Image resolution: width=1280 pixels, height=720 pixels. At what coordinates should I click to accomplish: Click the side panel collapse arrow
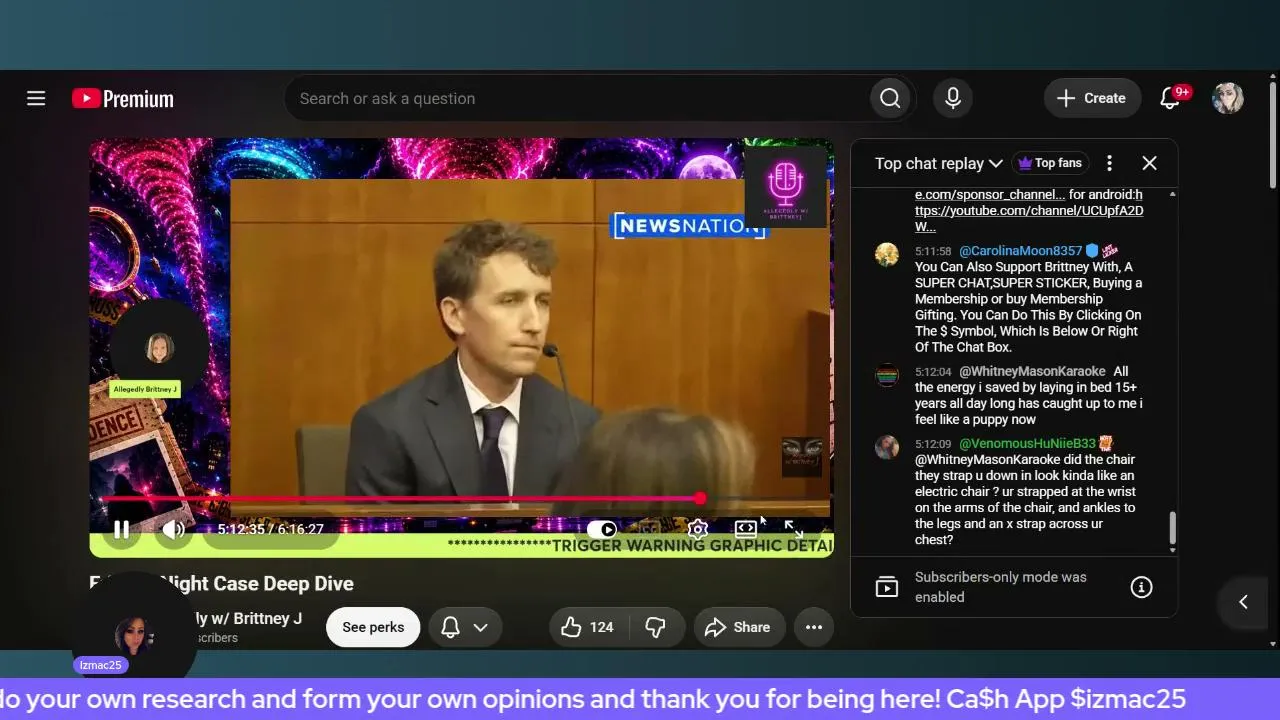click(1243, 601)
